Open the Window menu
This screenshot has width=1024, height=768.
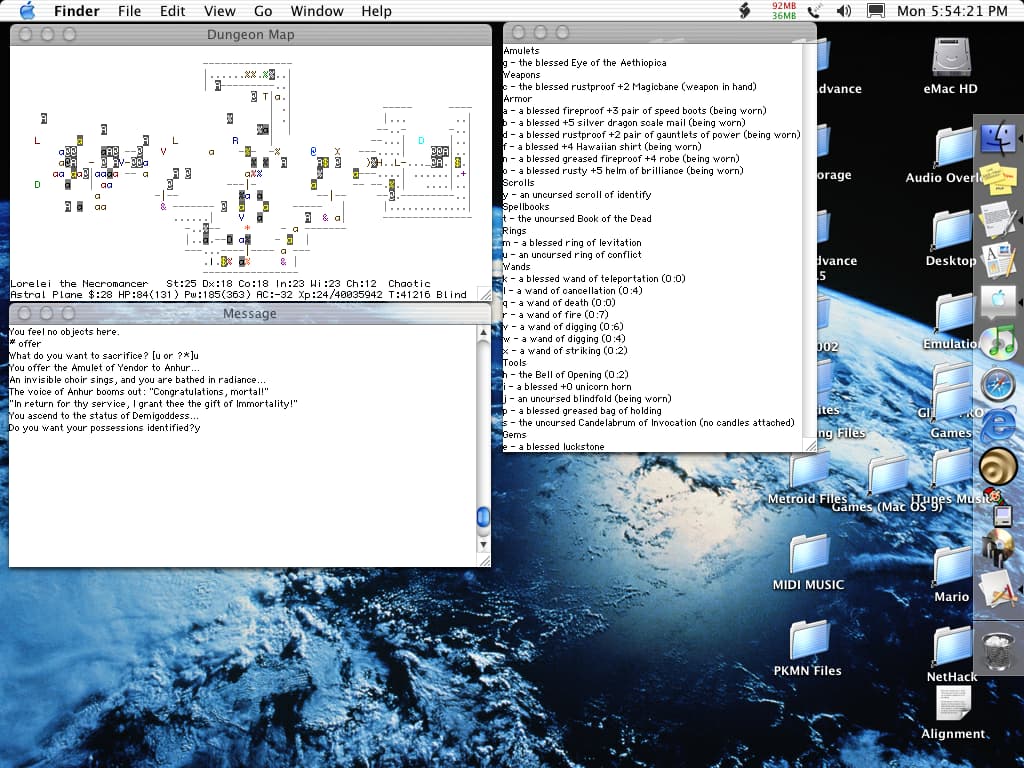click(x=317, y=11)
